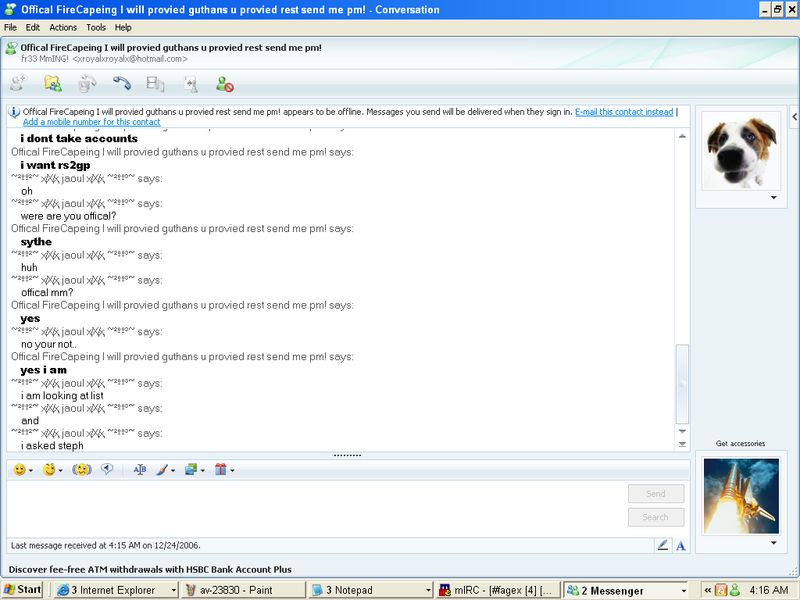Click the 'Last message received' status text
Viewport: 800px width, 600px height.
pyautogui.click(x=105, y=545)
